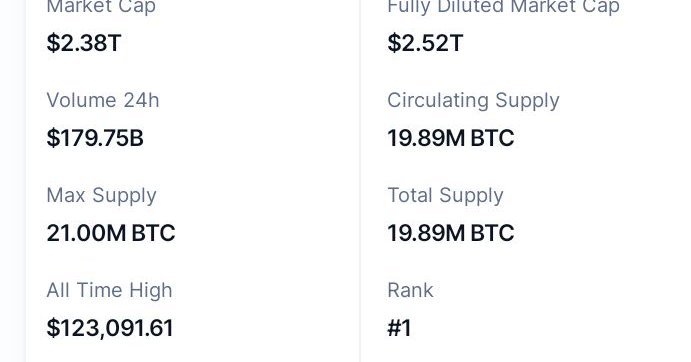Click the vertical divider between stat columns
The height and width of the screenshot is (362, 691).
pyautogui.click(x=360, y=181)
